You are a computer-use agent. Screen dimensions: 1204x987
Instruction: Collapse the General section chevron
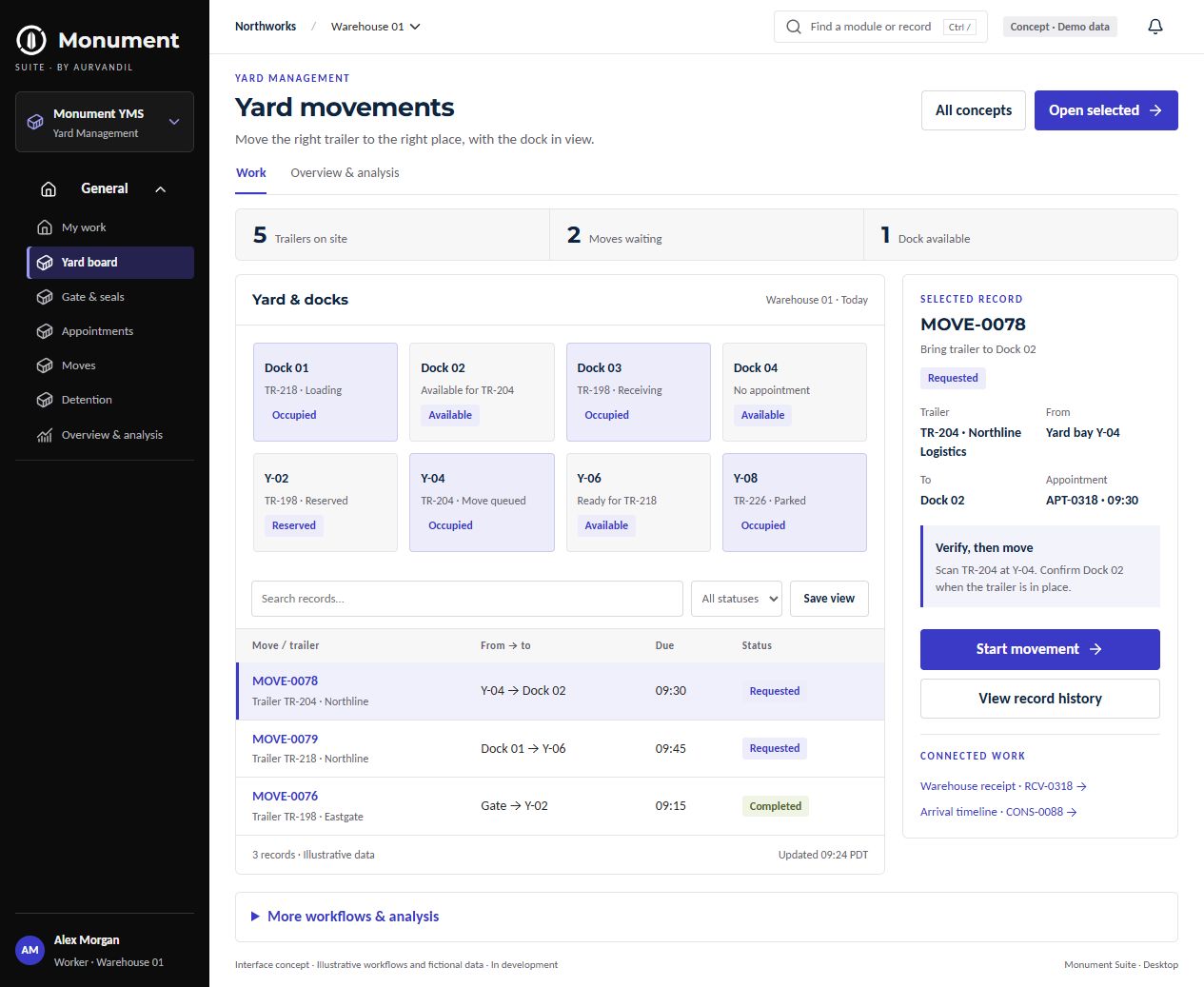(x=161, y=189)
